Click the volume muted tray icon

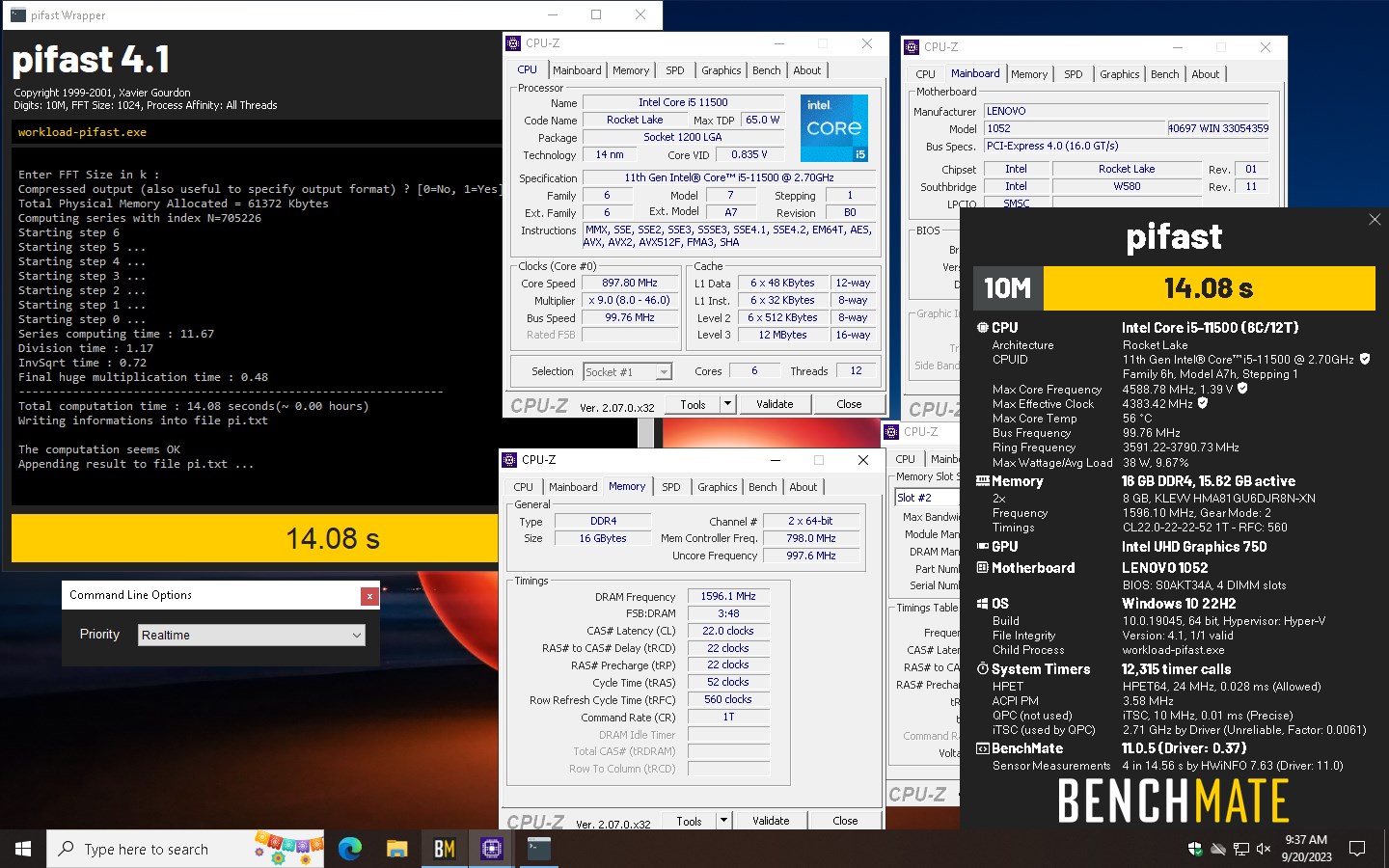coord(1264,849)
